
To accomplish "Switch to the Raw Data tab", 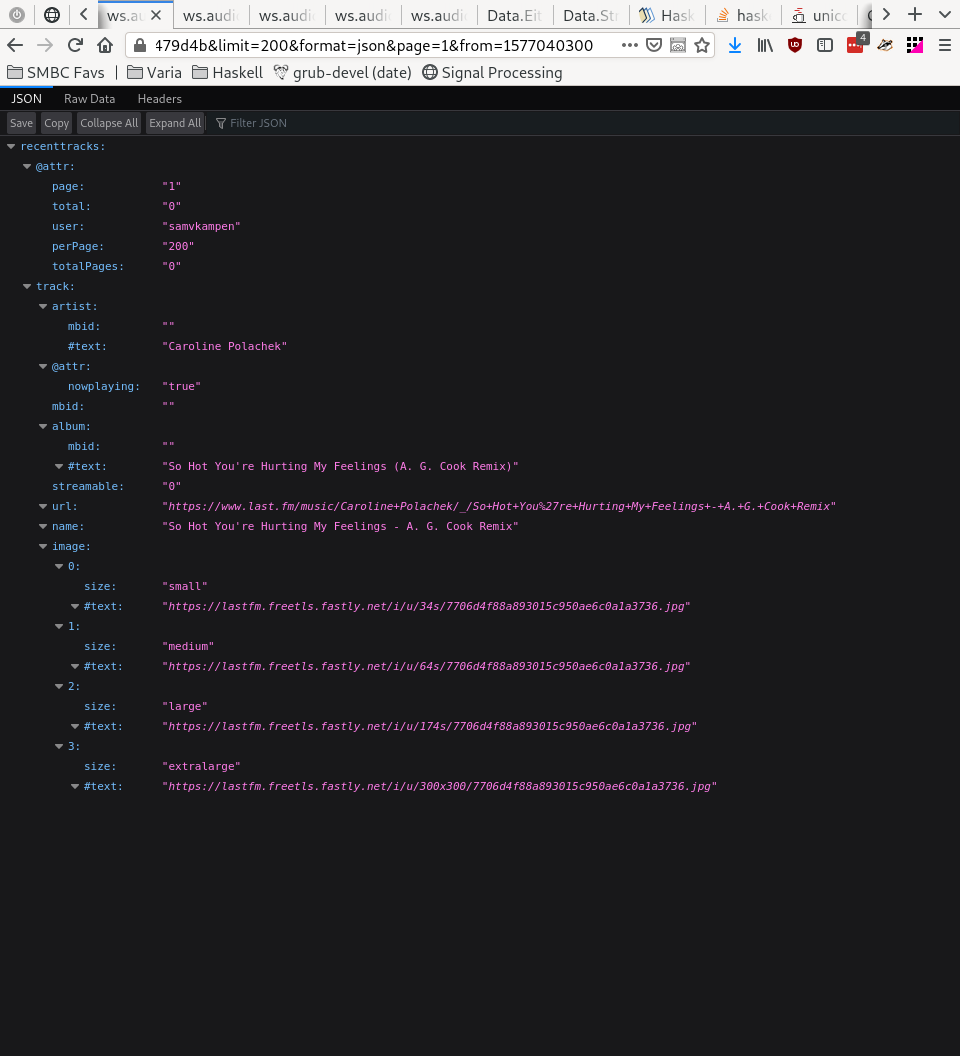I will click(x=89, y=99).
